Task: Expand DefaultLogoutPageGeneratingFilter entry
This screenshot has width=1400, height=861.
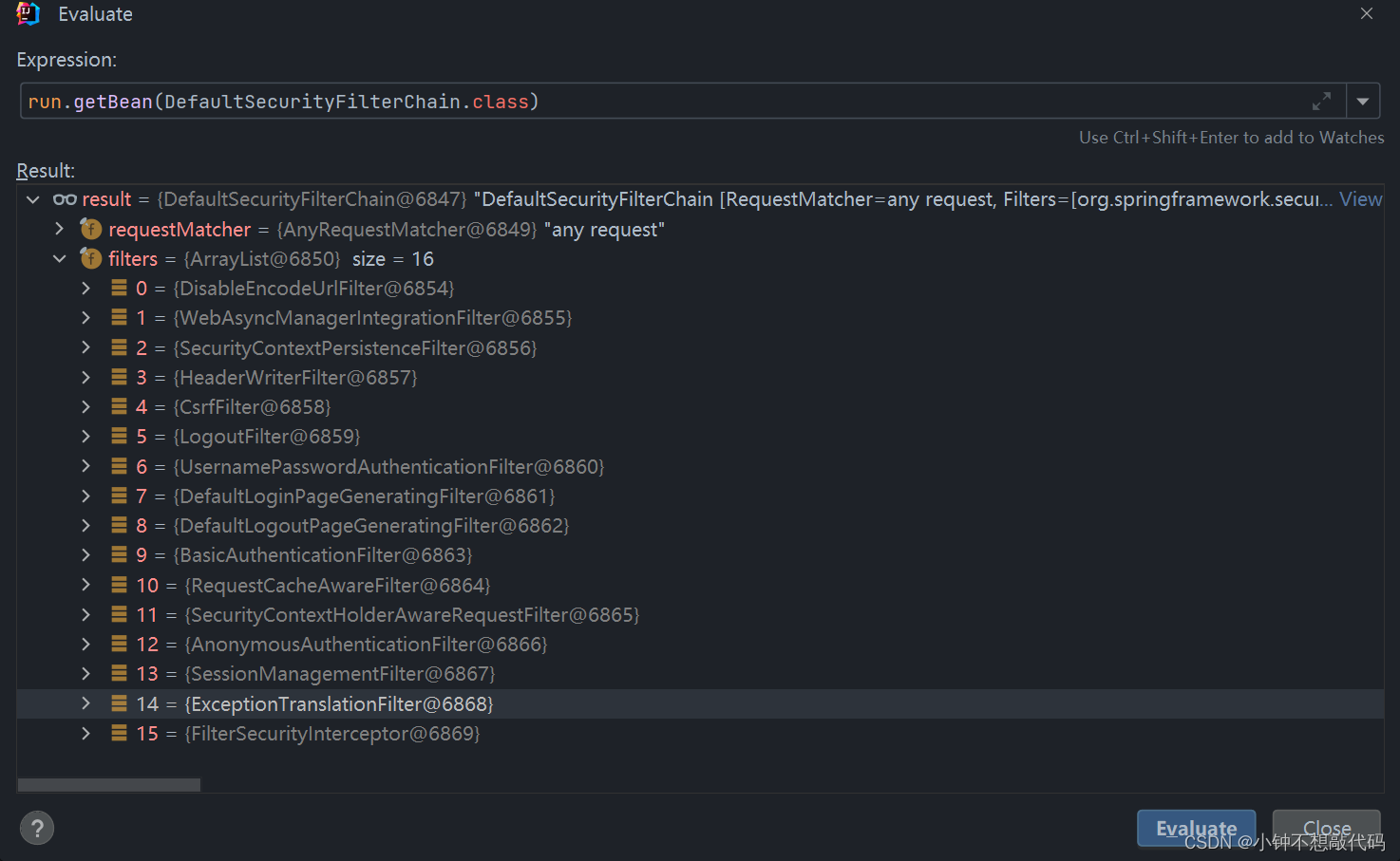Action: pos(86,525)
